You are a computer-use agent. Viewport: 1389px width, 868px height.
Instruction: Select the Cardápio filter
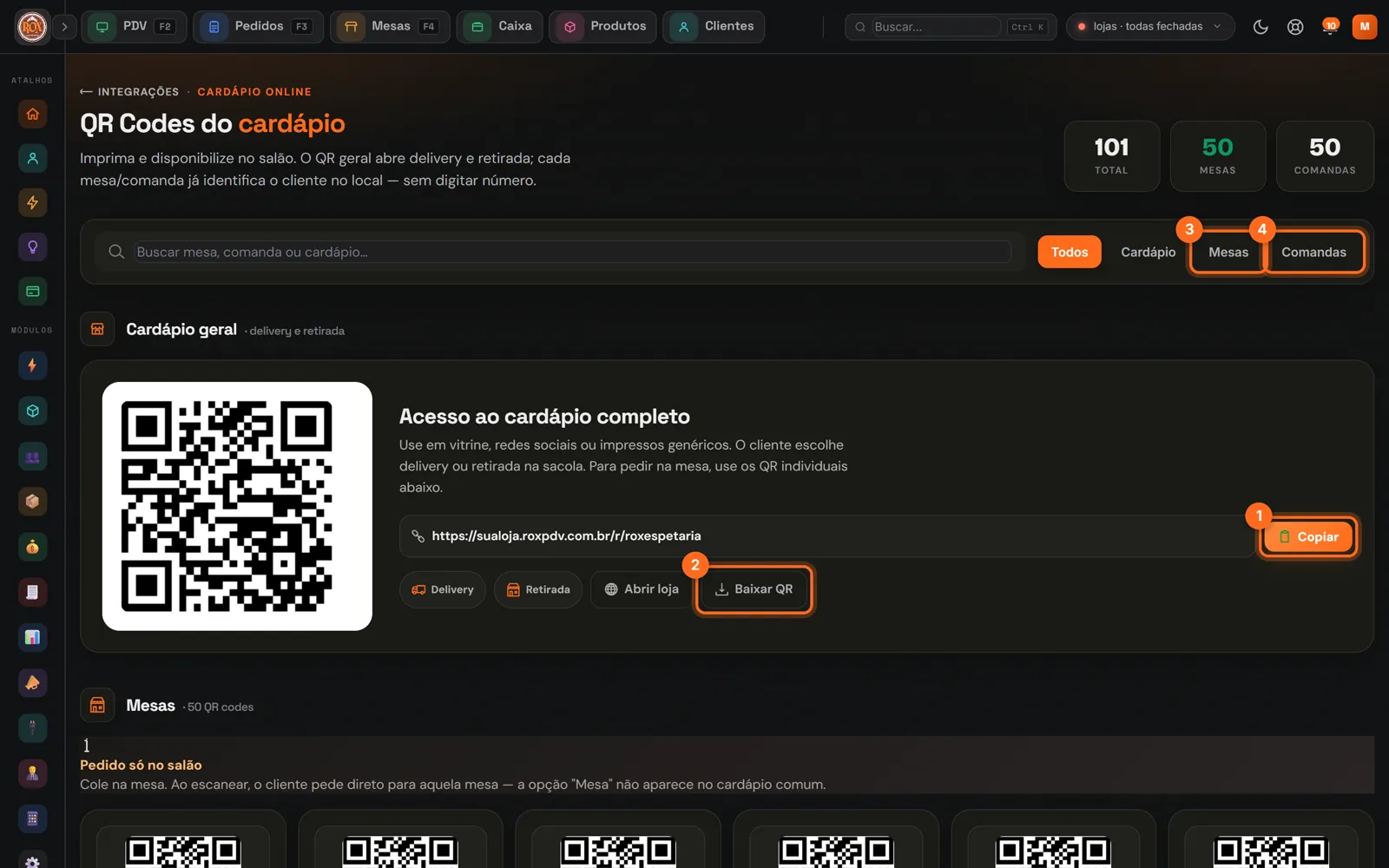click(1148, 252)
